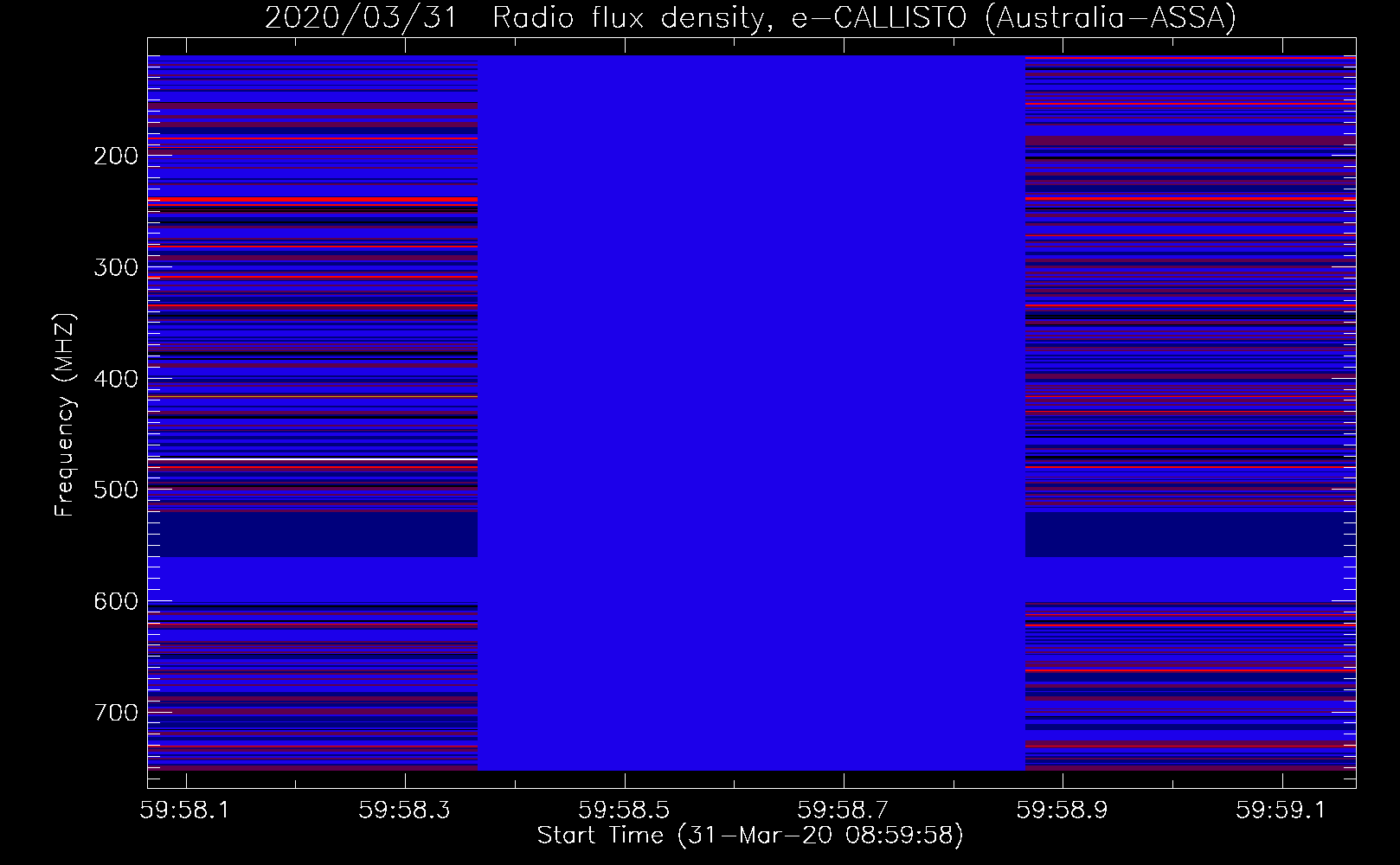Click the 59:58.3 time tick label
This screenshot has height=865, width=1400.
404,810
